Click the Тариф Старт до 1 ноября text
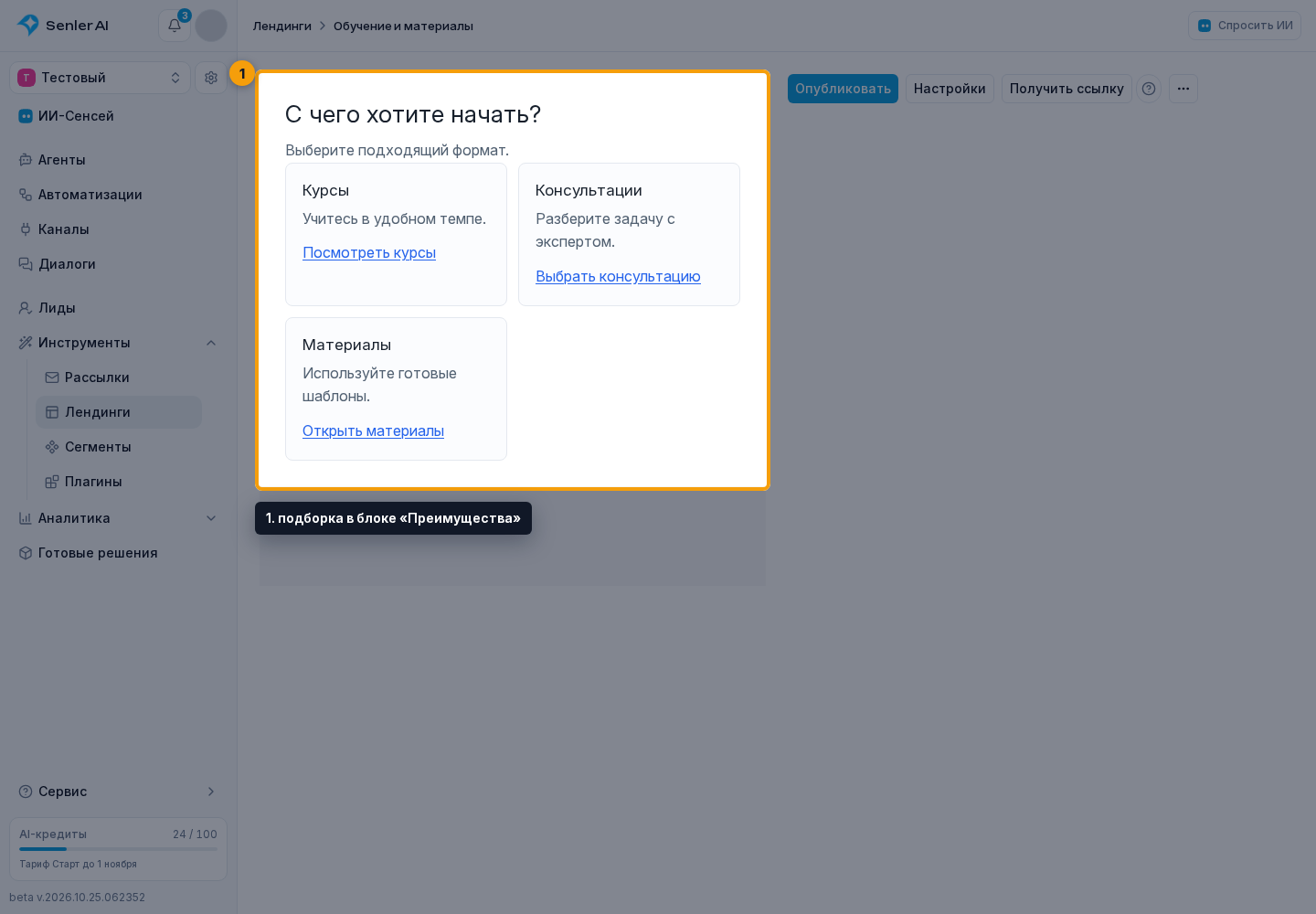This screenshot has height=914, width=1316. (79, 864)
